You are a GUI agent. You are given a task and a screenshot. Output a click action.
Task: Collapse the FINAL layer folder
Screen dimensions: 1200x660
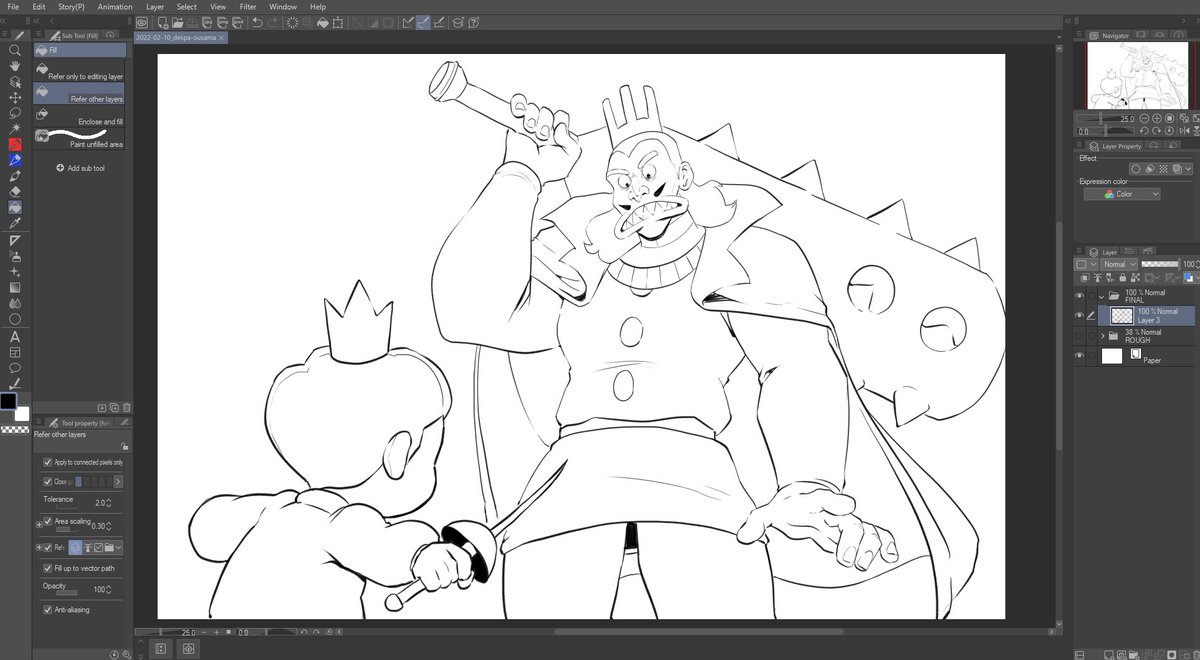pos(1101,297)
